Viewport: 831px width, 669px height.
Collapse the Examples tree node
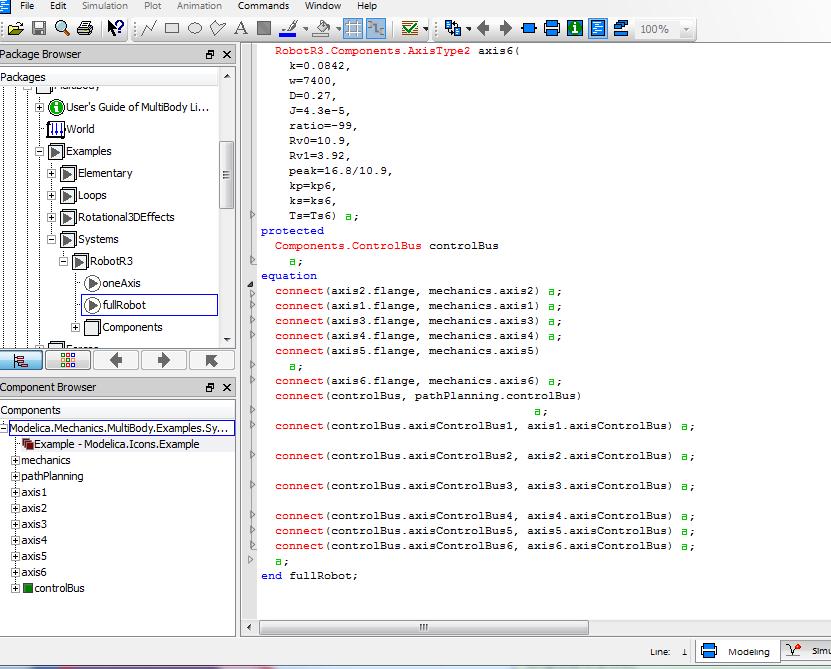point(39,152)
